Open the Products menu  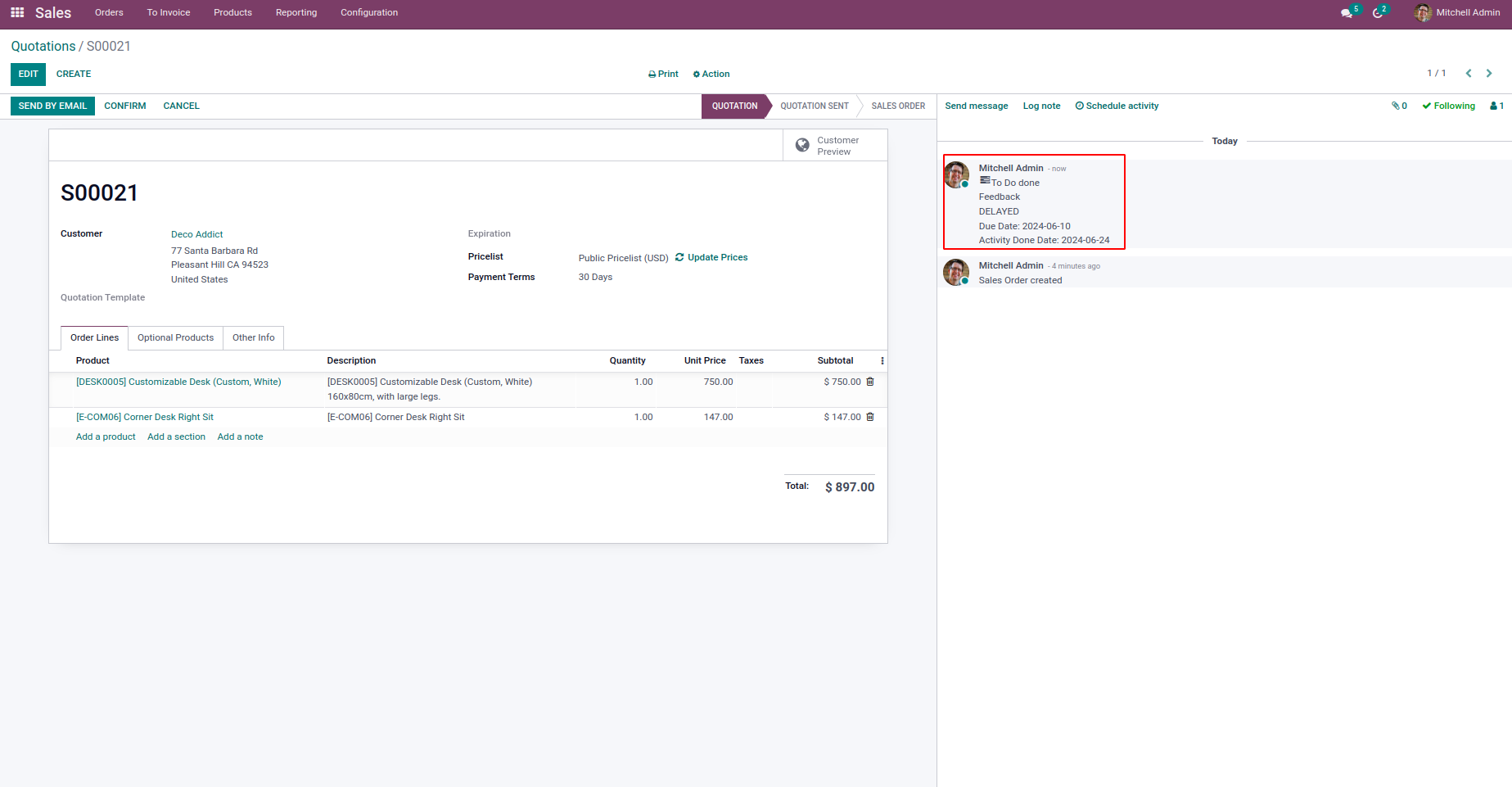[232, 12]
